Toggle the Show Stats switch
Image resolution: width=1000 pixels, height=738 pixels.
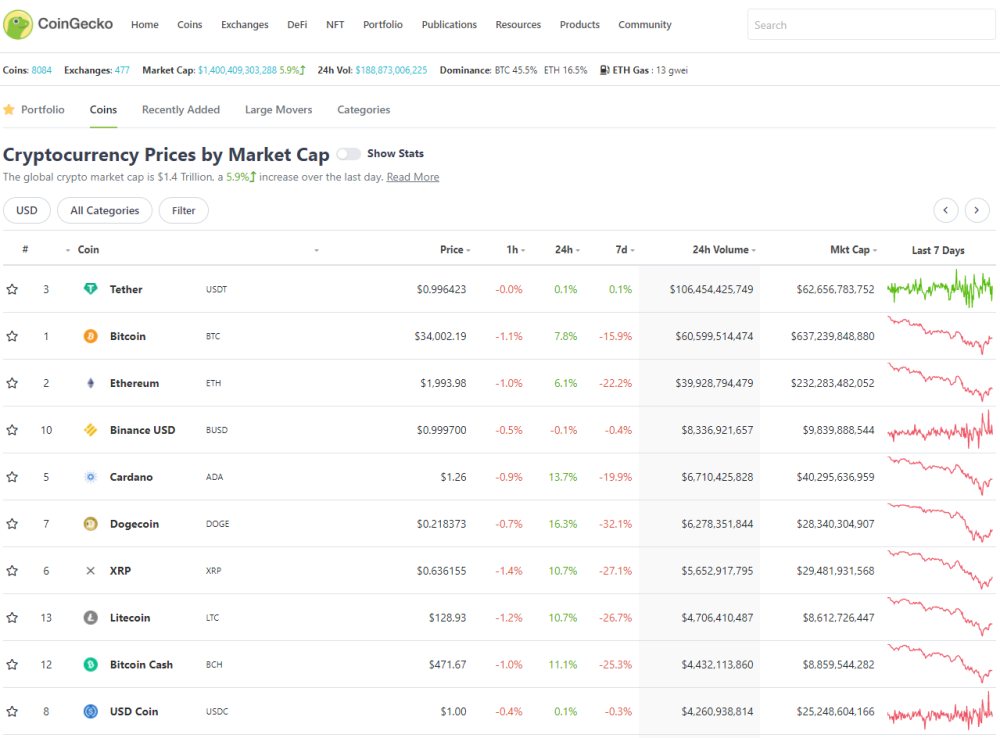point(348,154)
